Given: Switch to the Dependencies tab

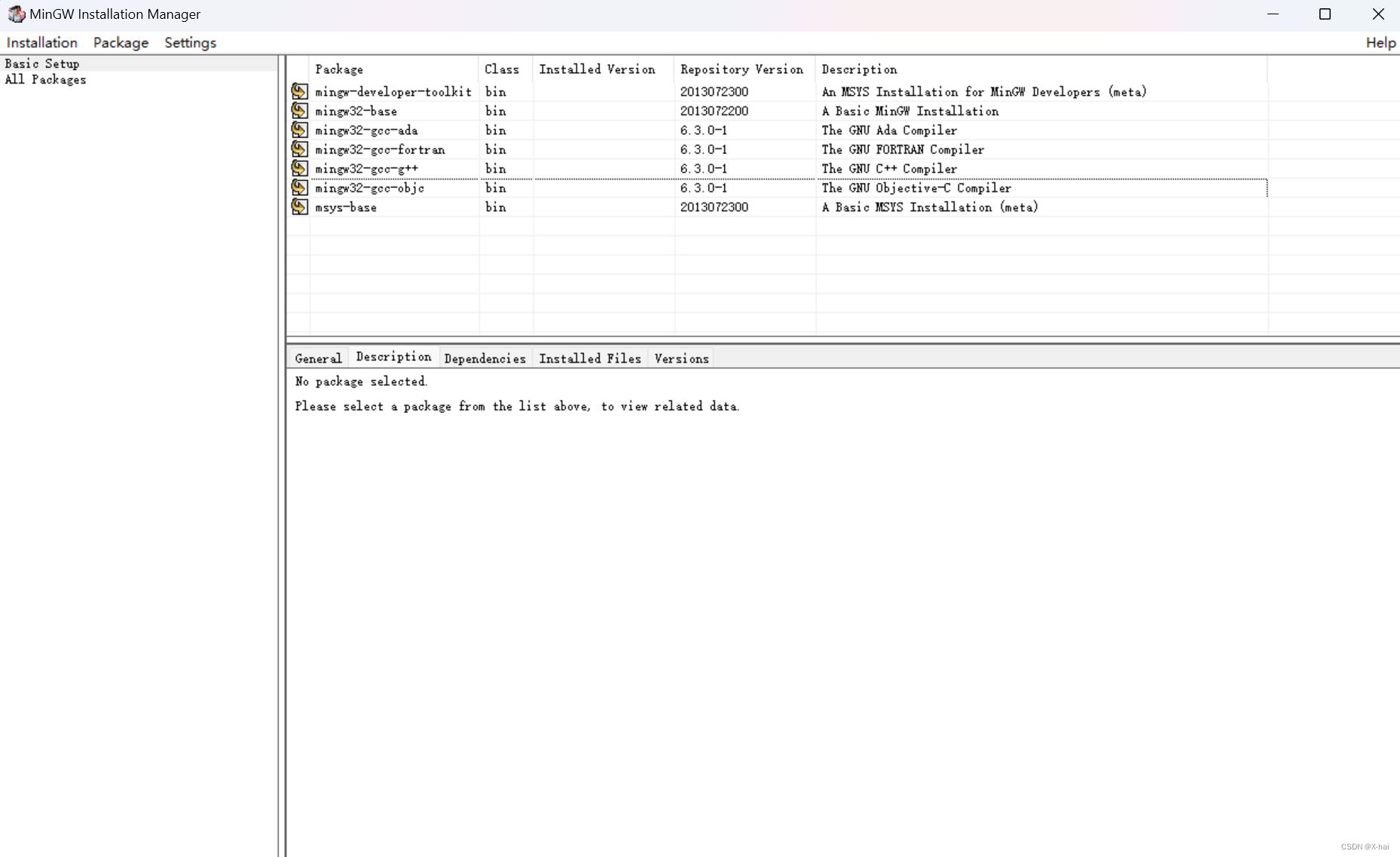Looking at the screenshot, I should (485, 358).
